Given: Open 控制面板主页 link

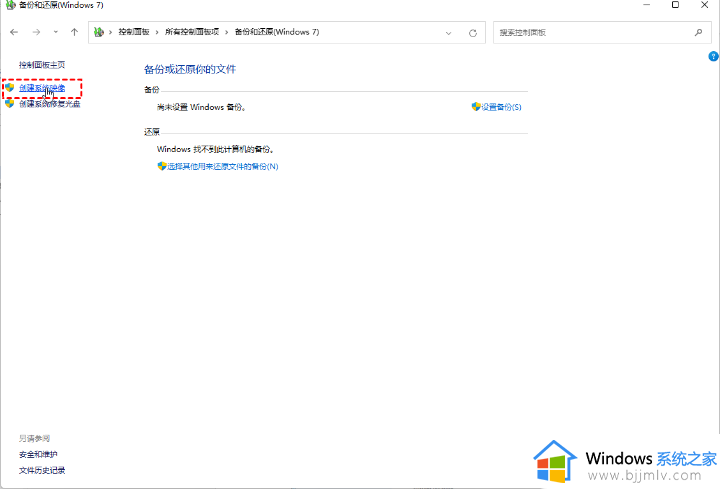Looking at the screenshot, I should 42,65.
